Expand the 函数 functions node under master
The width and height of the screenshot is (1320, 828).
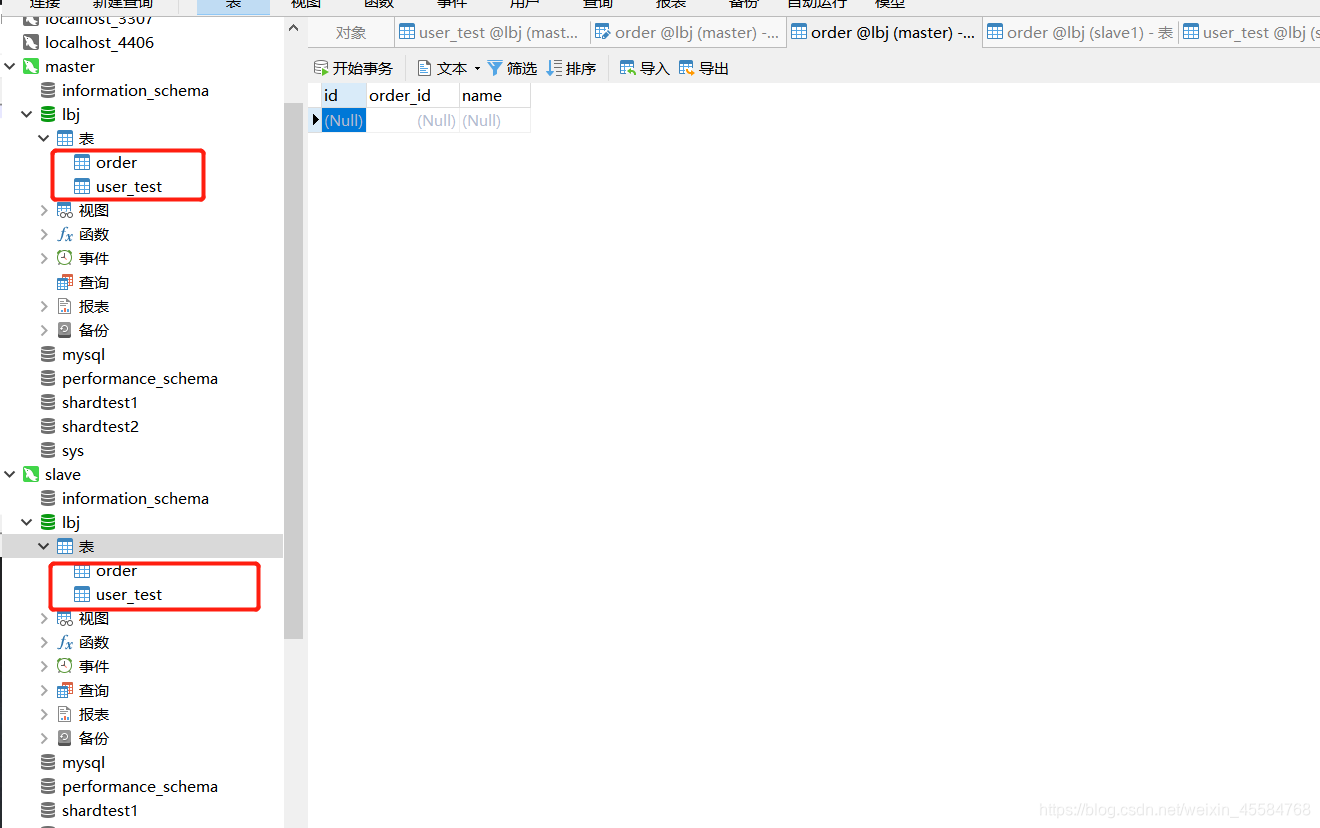coord(44,234)
